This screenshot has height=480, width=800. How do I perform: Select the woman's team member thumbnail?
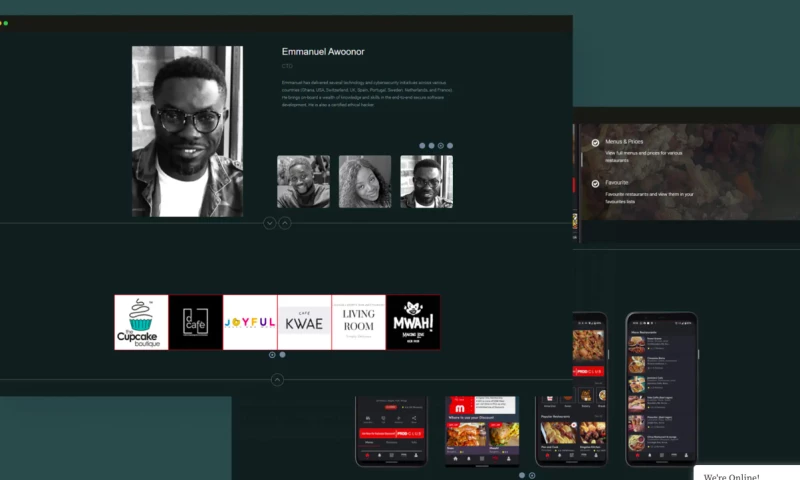pyautogui.click(x=364, y=181)
